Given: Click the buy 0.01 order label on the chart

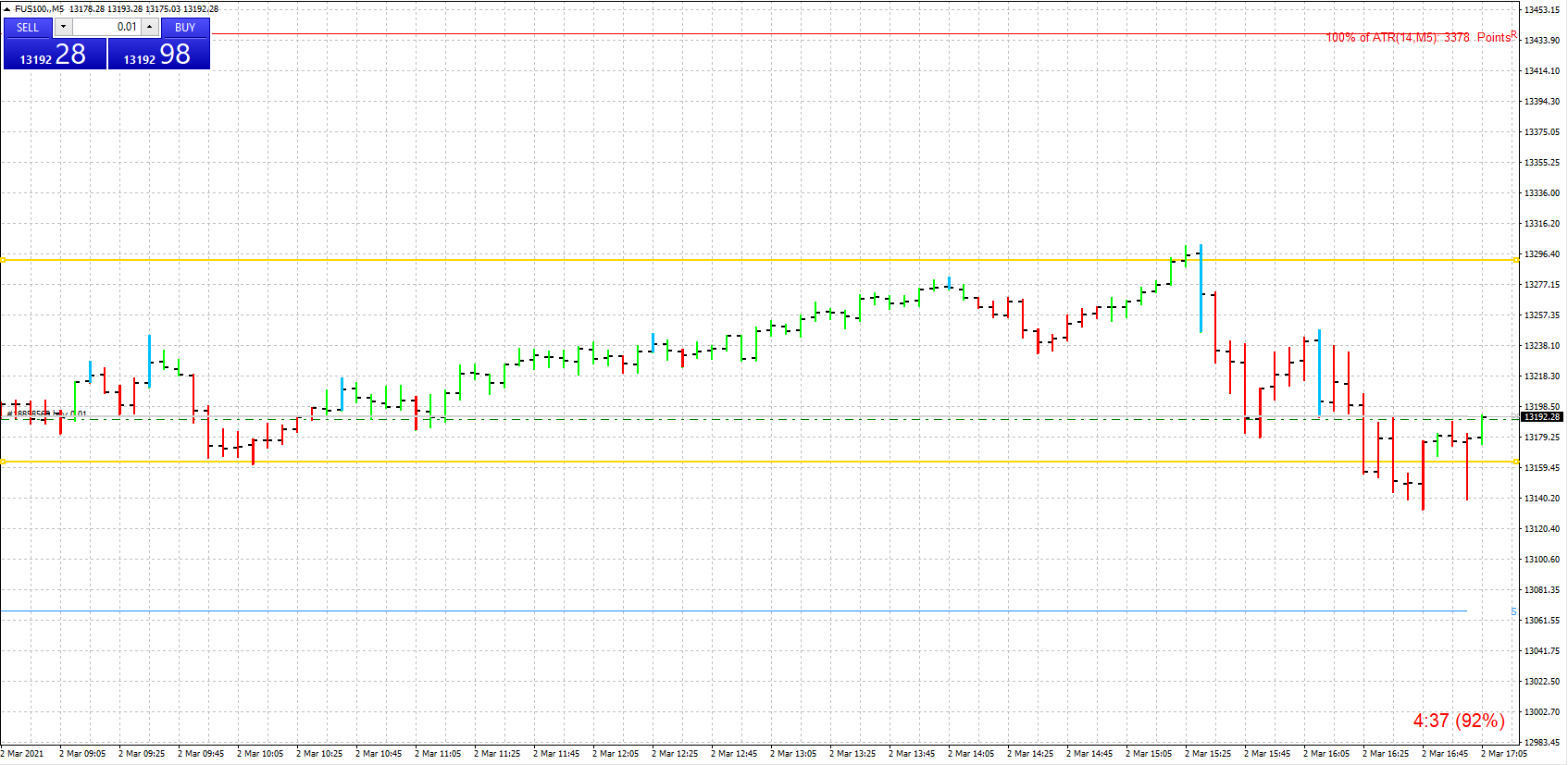Looking at the screenshot, I should coord(46,413).
